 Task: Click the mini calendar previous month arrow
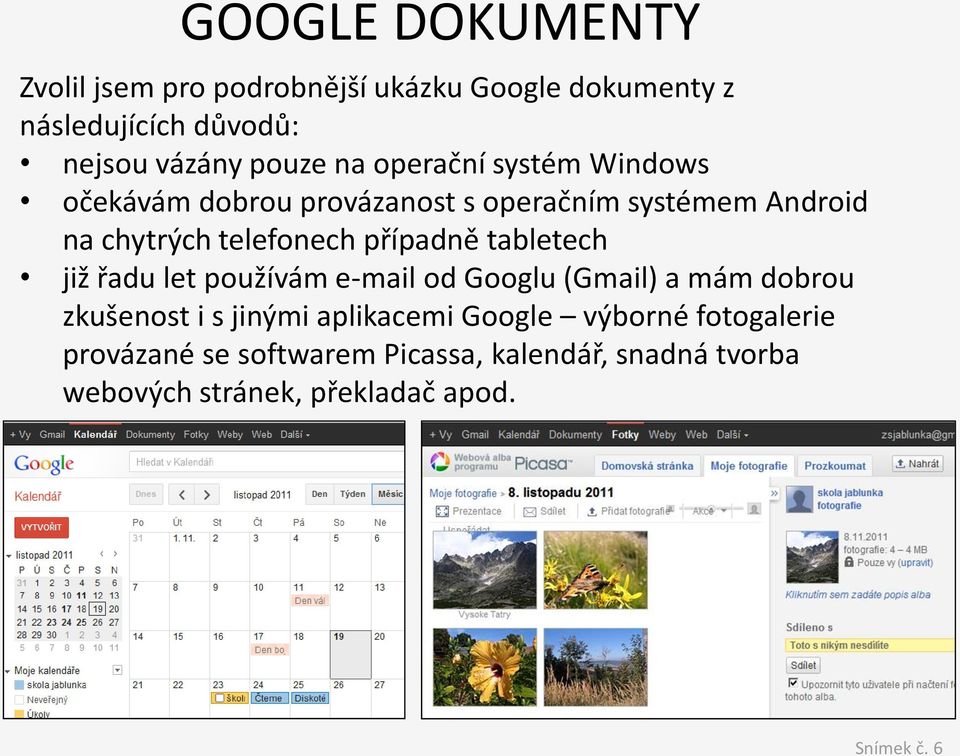102,554
